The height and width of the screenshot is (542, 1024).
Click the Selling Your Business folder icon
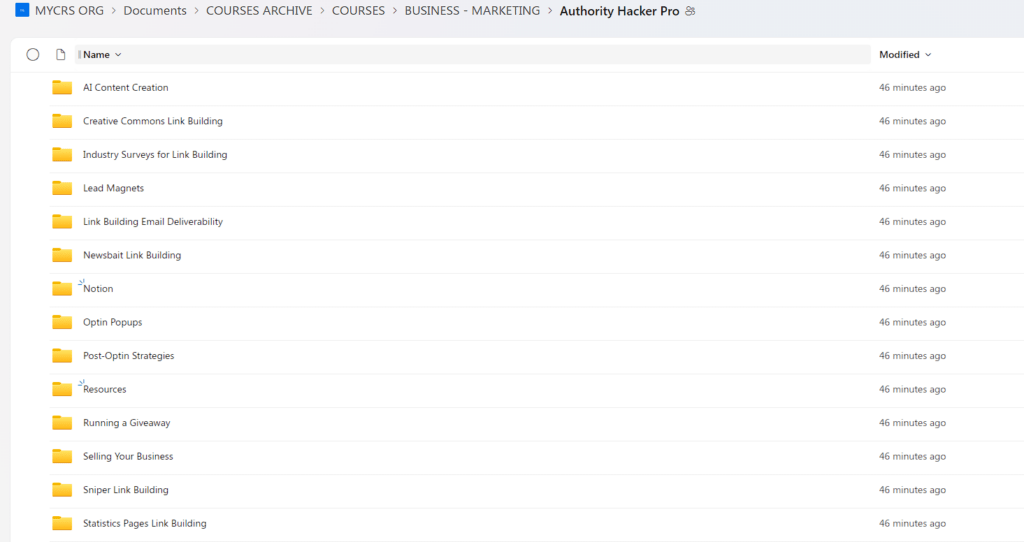[x=62, y=456]
